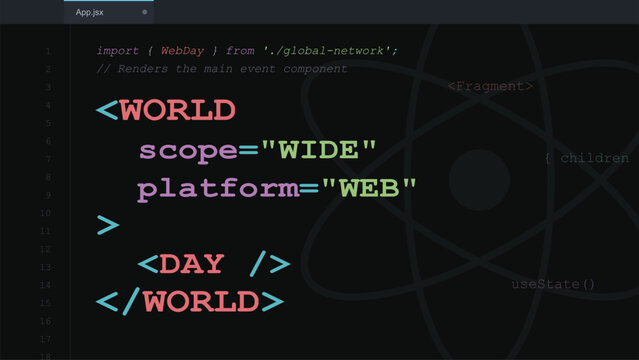Click the faded '<Fragment>' text
Screen dimensions: 639x360
(x=490, y=86)
